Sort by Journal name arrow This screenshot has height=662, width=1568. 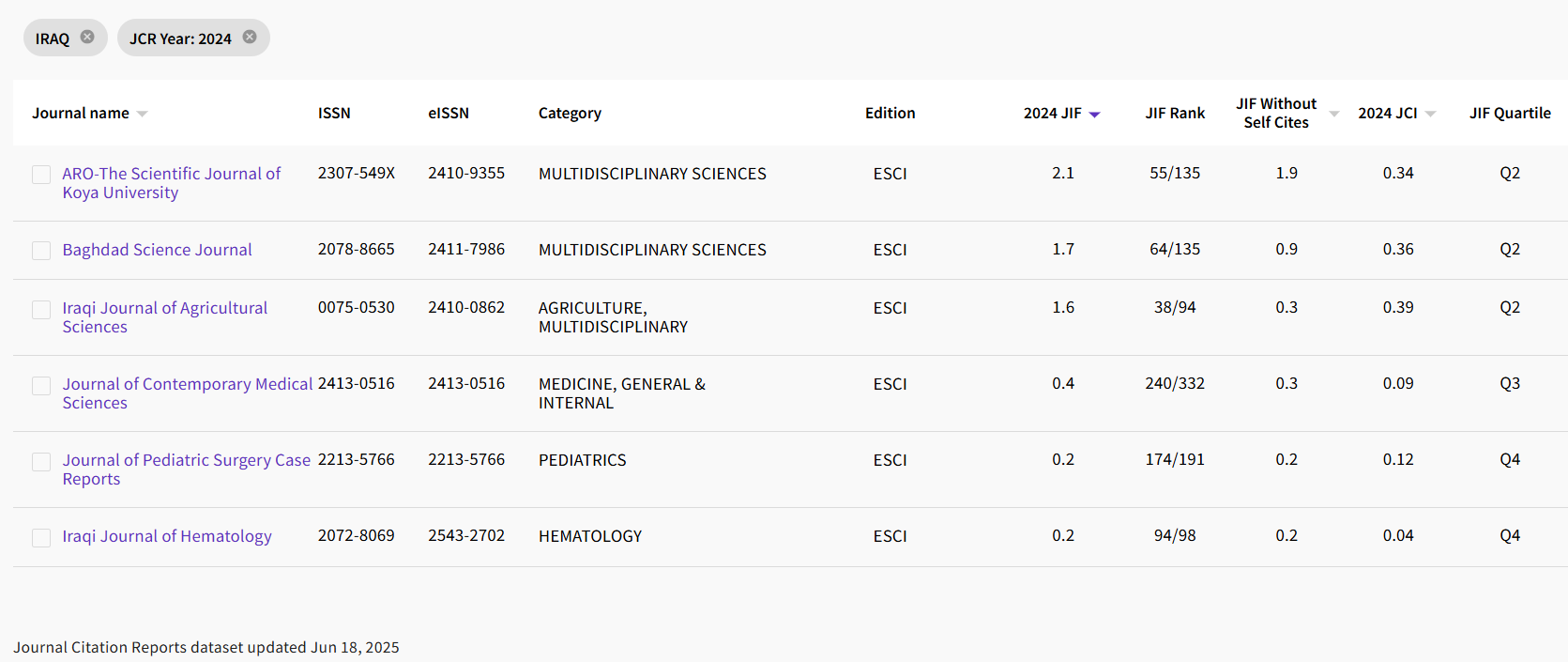click(x=143, y=114)
